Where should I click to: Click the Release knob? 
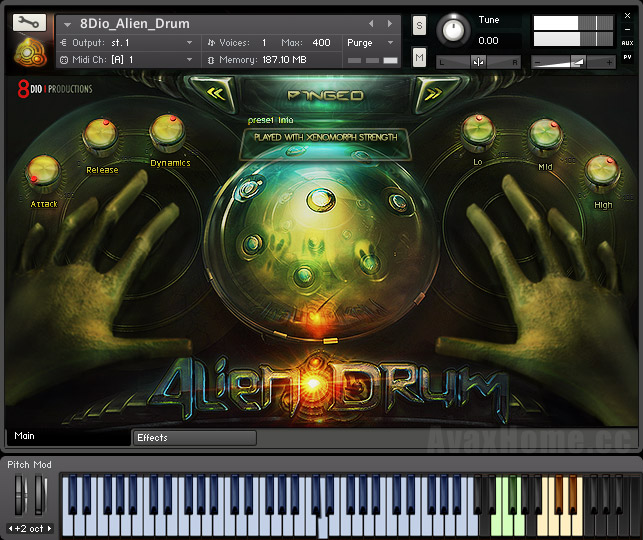pos(100,135)
